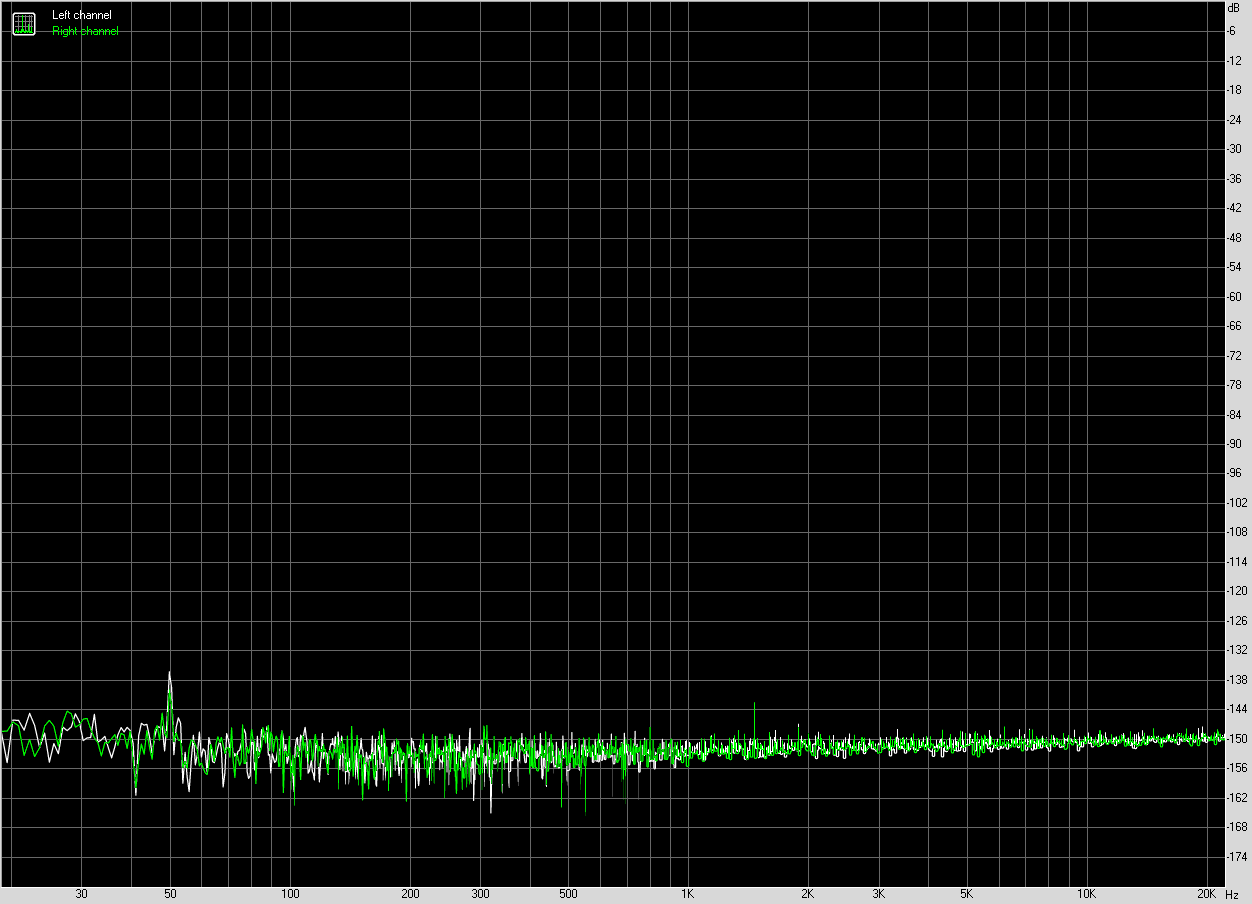
Task: Click the -48 dB axis label
Action: [x=1235, y=237]
